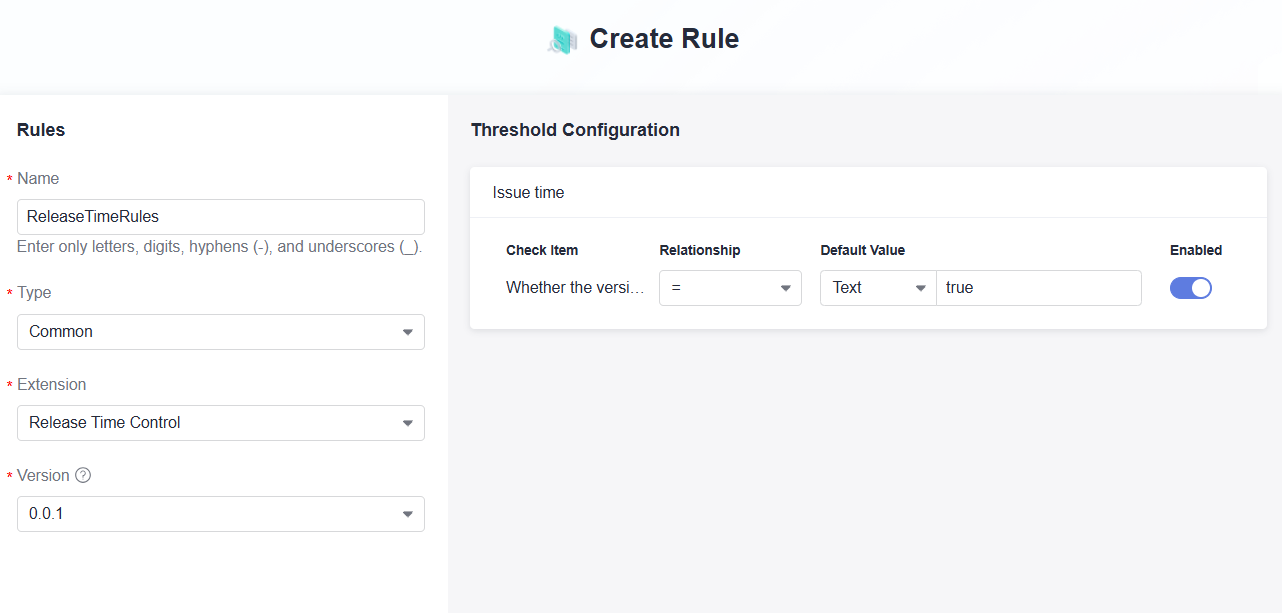The image size is (1282, 613).
Task: Open the Relationship dropdown showing equals sign
Action: (x=729, y=288)
